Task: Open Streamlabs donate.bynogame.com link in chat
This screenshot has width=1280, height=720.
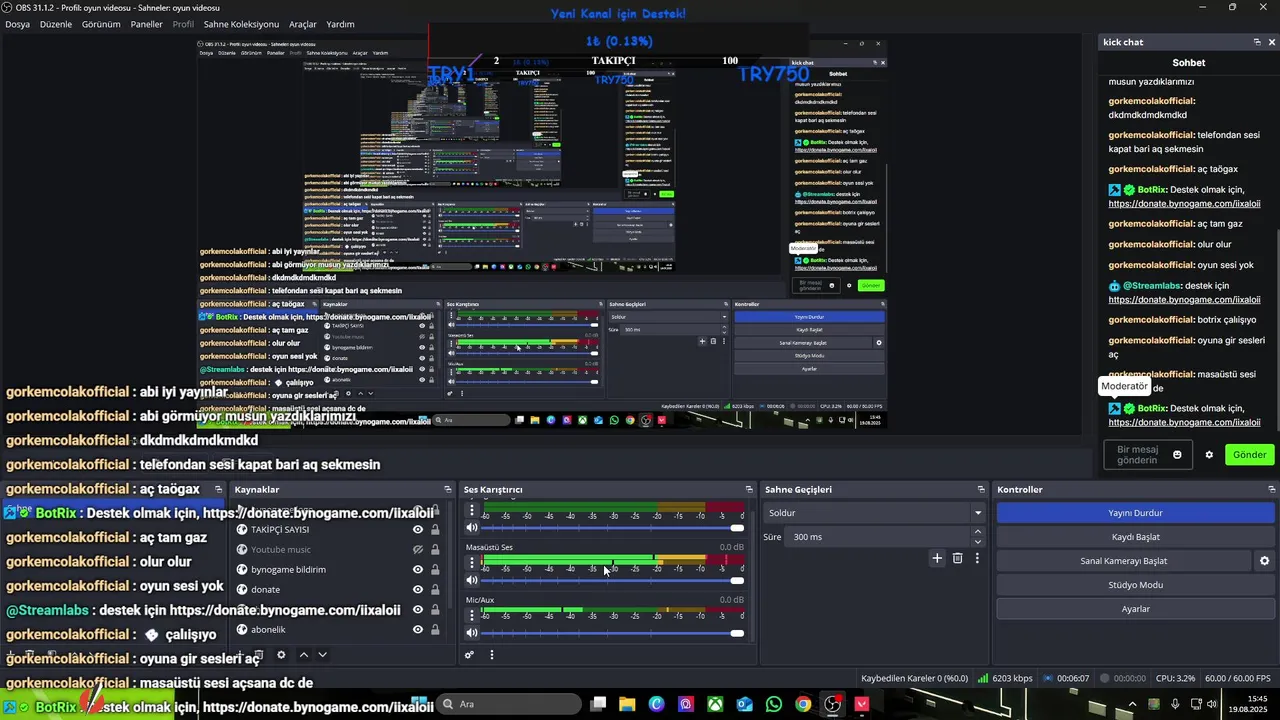Action: pos(1184,299)
